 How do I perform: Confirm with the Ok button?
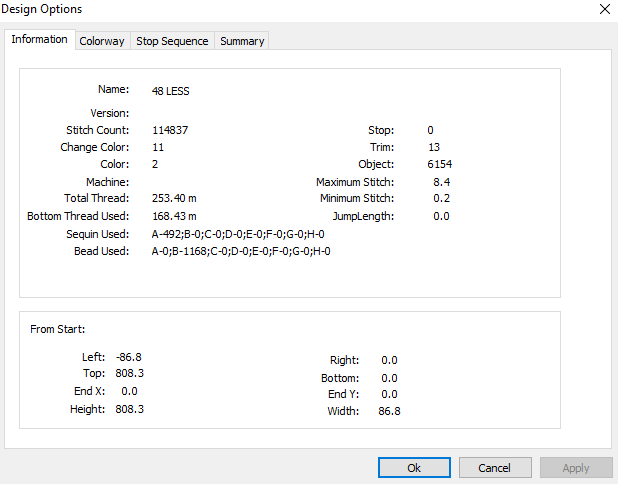414,468
